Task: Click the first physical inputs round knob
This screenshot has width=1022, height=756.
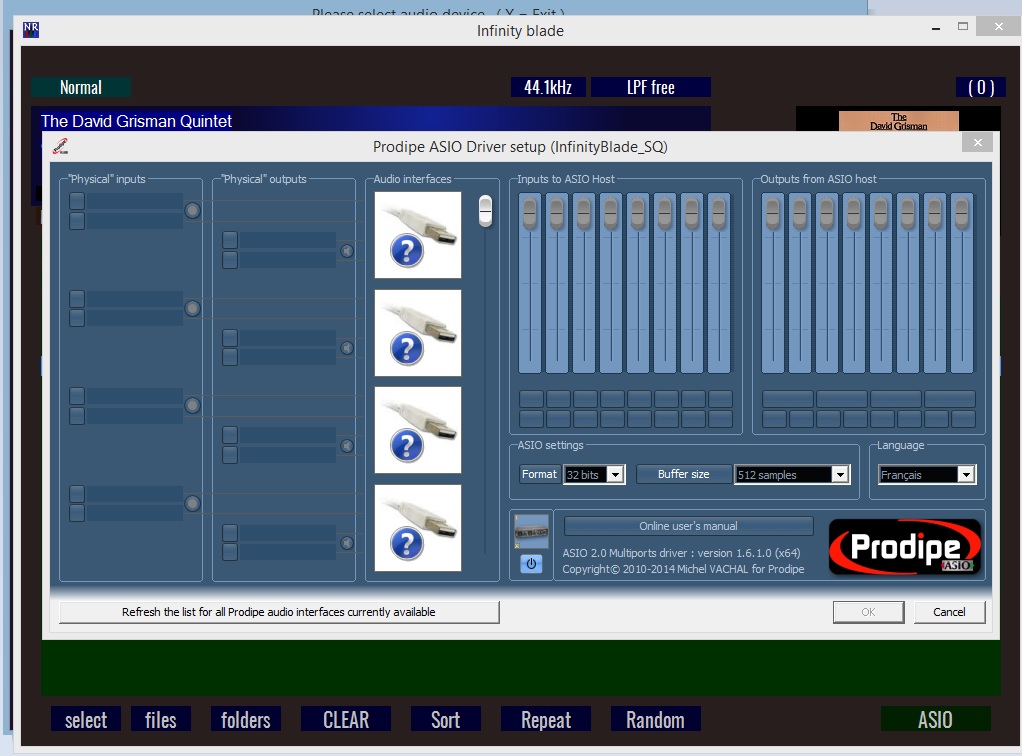Action: tap(192, 211)
